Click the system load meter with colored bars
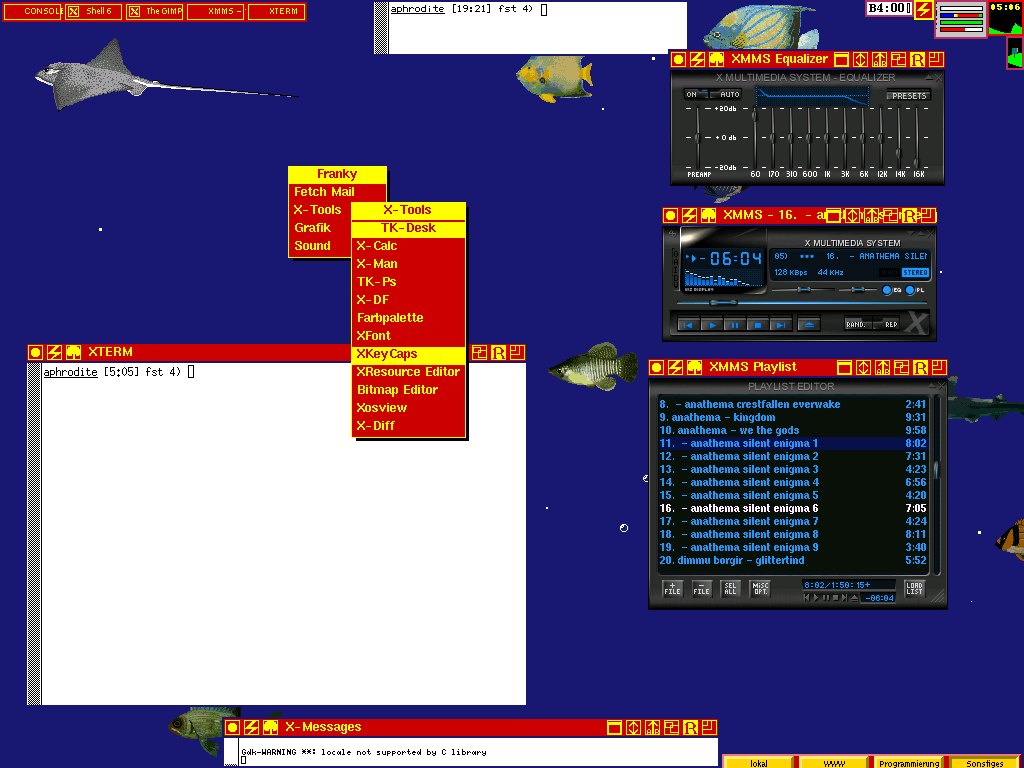This screenshot has height=768, width=1024. [961, 20]
